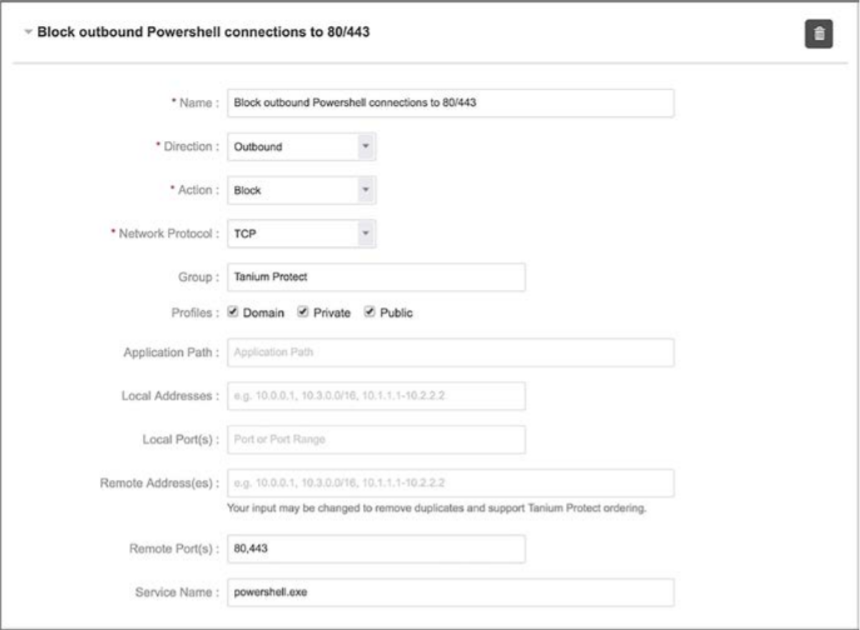Viewport: 860px width, 630px height.
Task: Click the Remote Port(s) field
Action: (375, 549)
